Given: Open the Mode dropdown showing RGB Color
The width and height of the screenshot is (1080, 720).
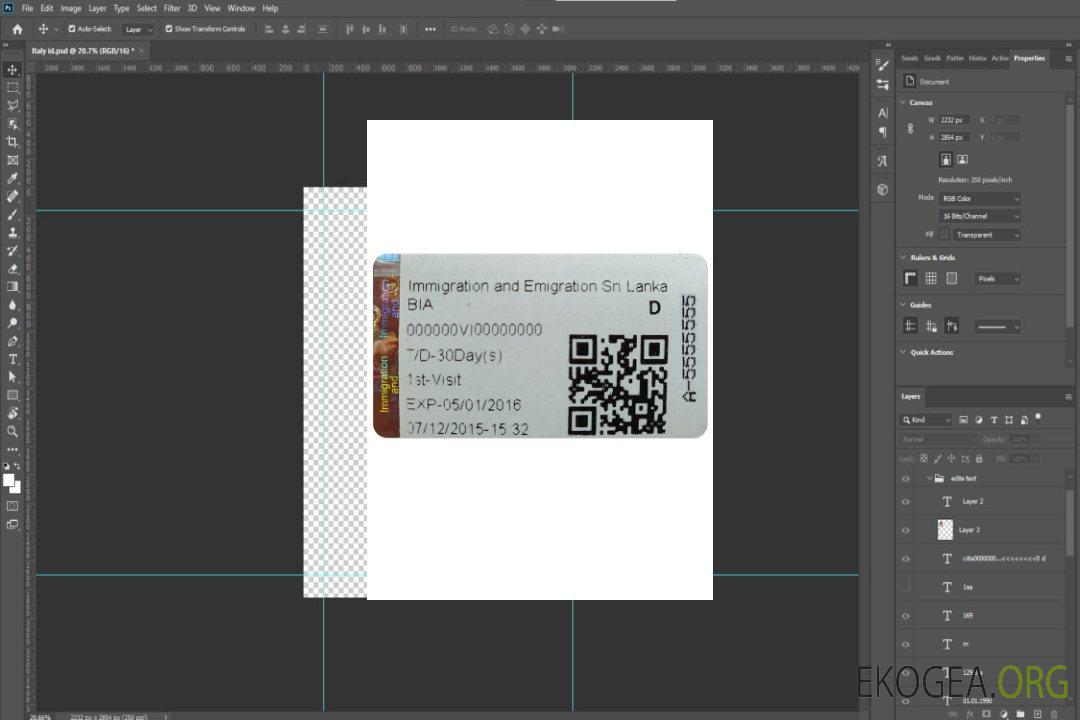Looking at the screenshot, I should [x=980, y=198].
